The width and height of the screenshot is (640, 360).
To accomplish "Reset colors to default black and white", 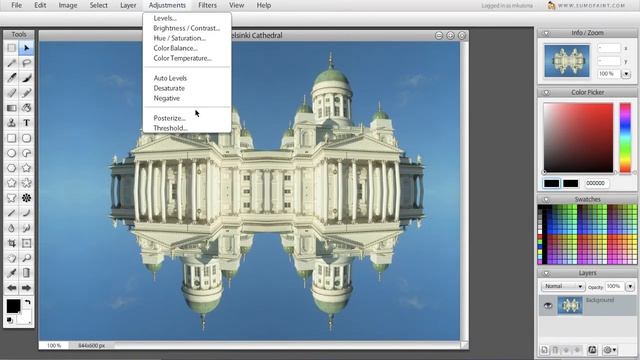I will point(10,320).
